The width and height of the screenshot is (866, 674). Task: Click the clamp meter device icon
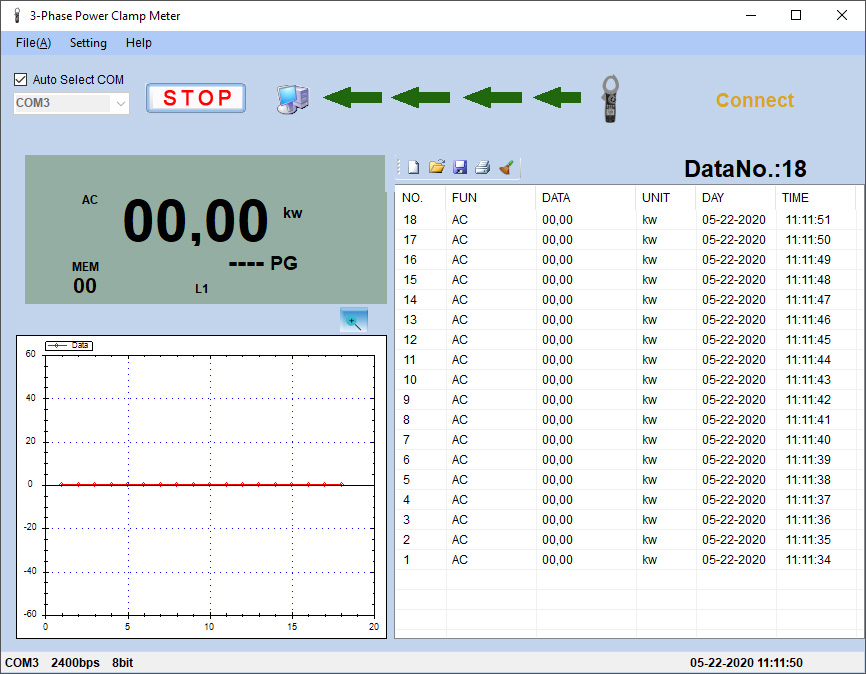(611, 99)
